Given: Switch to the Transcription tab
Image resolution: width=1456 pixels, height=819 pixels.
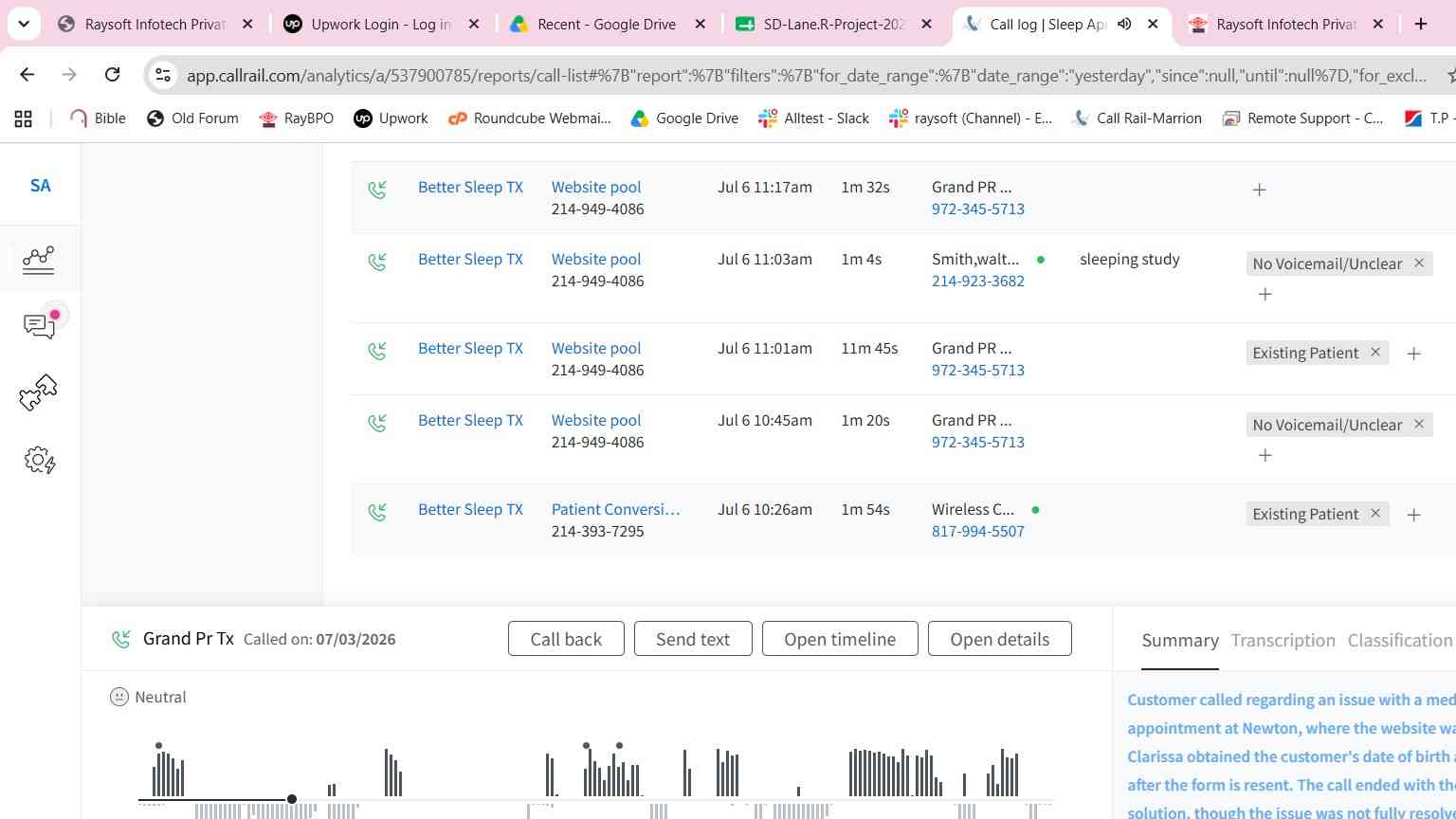Looking at the screenshot, I should [1283, 641].
